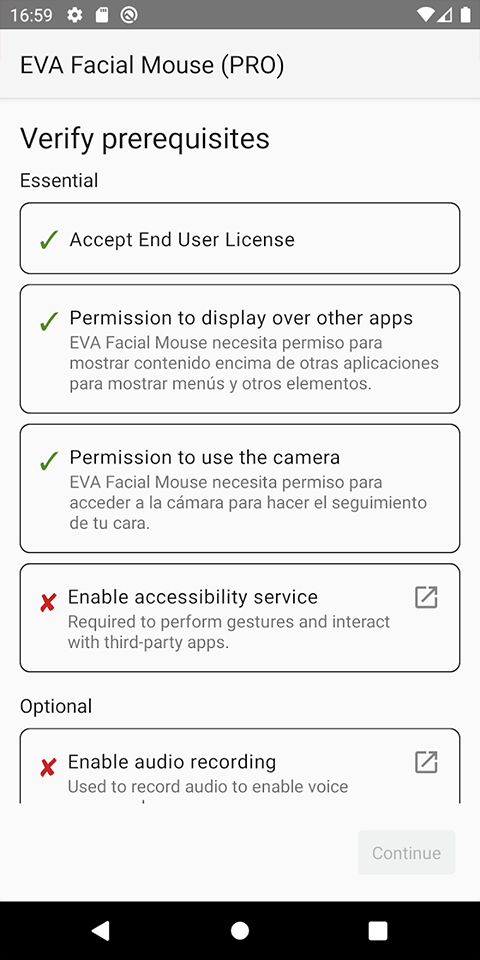
Task: Open the settings gear in status bar
Action: click(x=75, y=15)
